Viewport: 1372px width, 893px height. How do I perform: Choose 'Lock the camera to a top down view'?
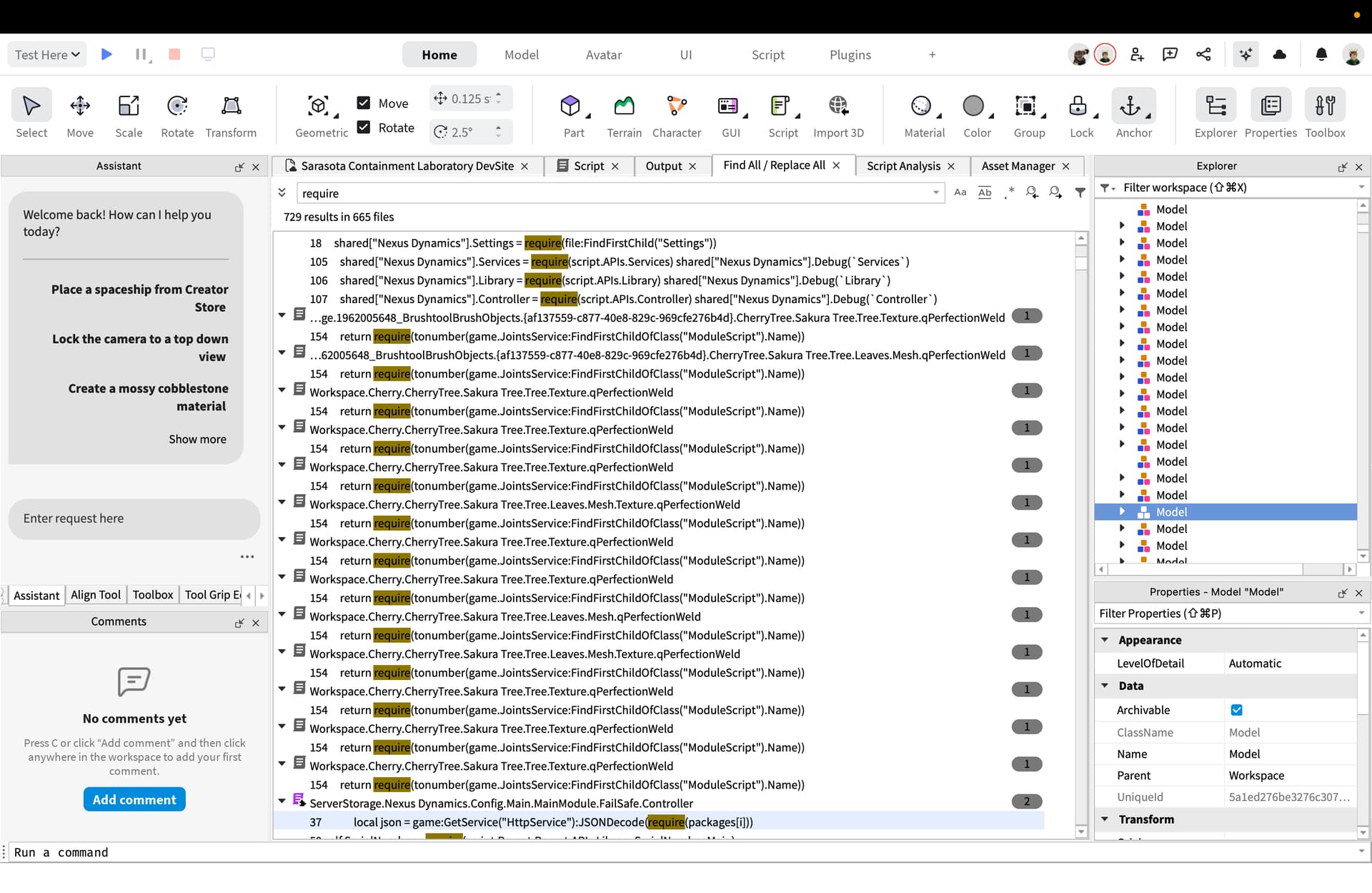tap(140, 347)
